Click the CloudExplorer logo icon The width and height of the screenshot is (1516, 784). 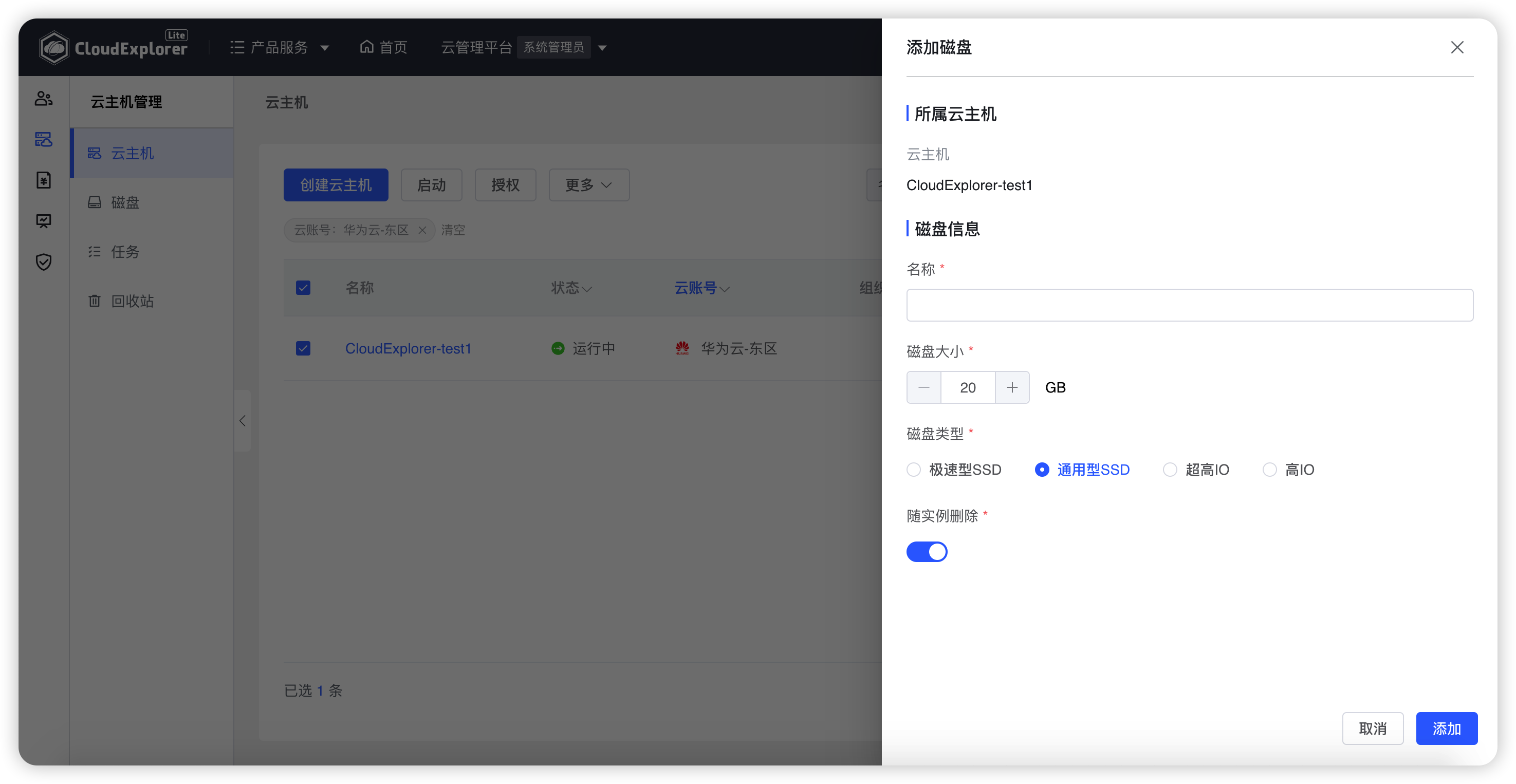(x=54, y=48)
